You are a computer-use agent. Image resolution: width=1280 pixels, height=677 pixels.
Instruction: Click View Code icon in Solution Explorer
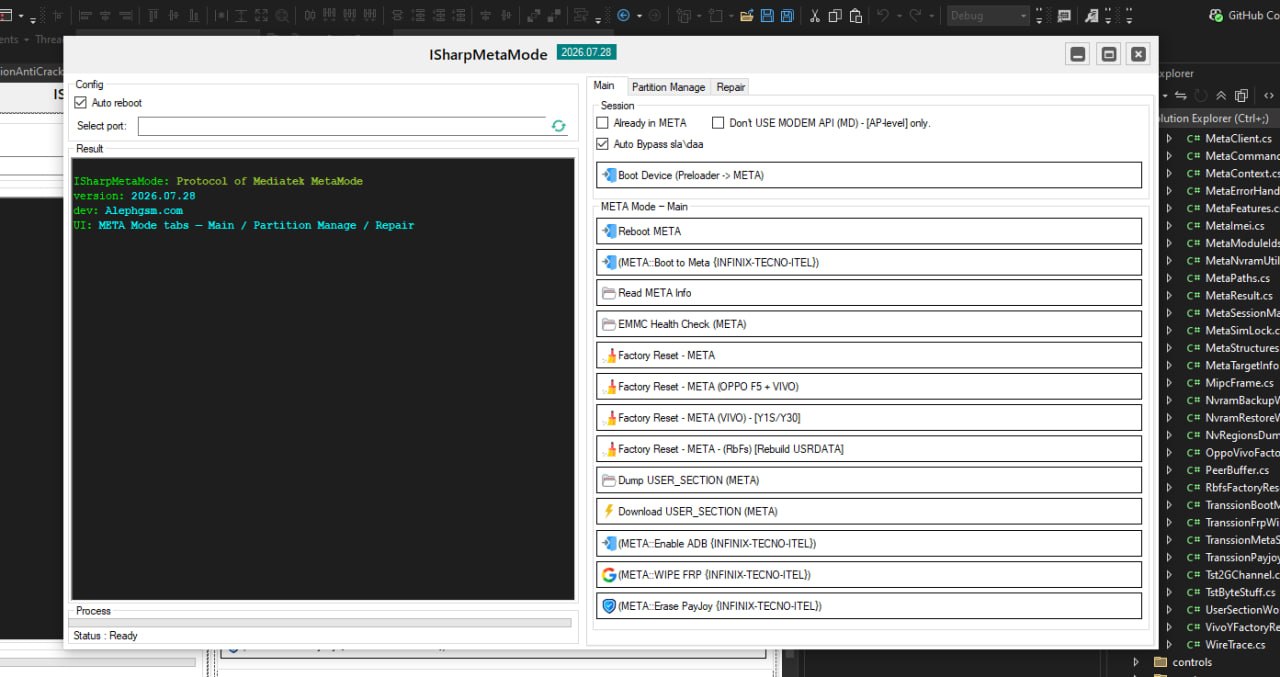click(x=1268, y=96)
